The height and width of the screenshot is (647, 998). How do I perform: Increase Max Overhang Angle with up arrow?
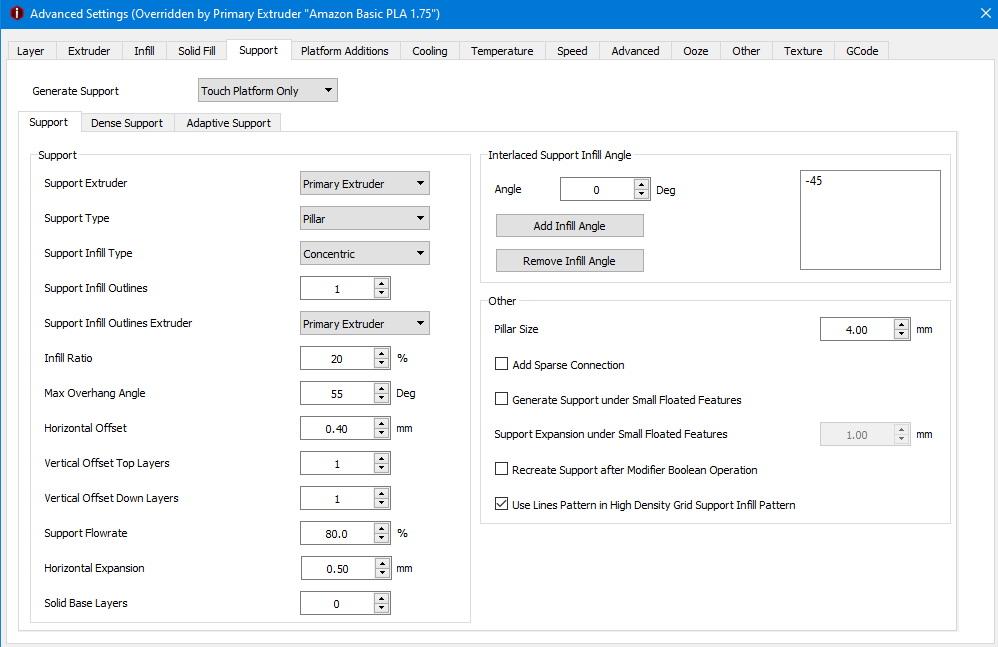point(381,388)
